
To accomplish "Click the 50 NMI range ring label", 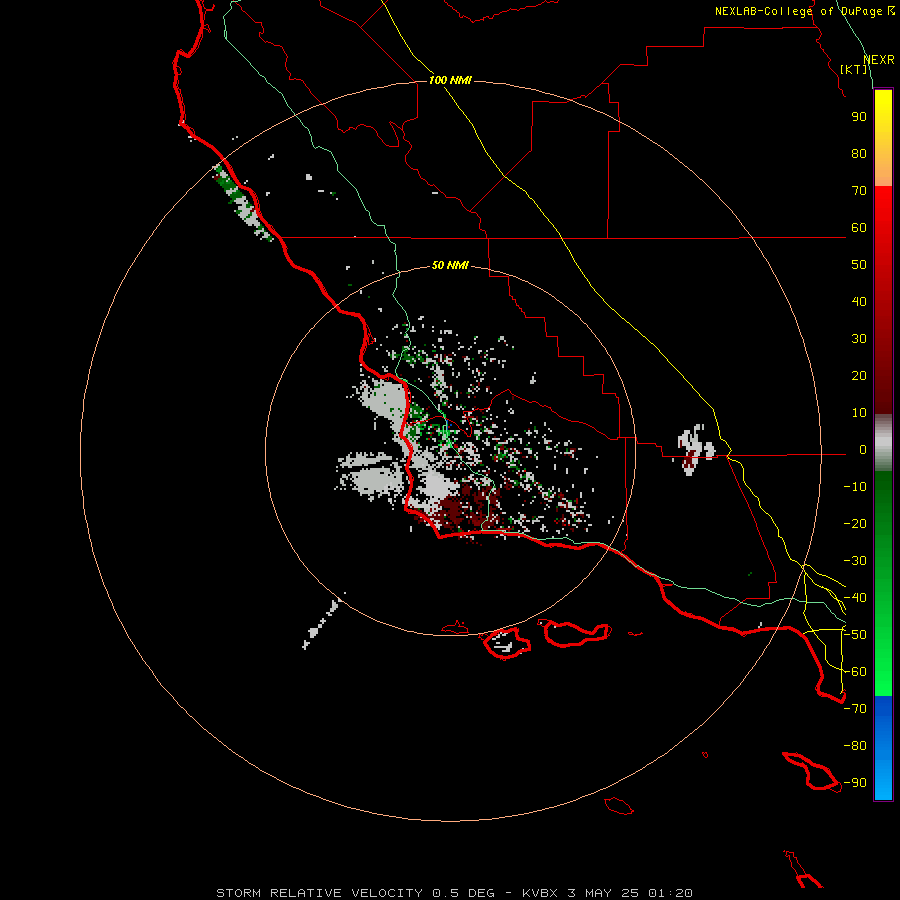I will [450, 265].
